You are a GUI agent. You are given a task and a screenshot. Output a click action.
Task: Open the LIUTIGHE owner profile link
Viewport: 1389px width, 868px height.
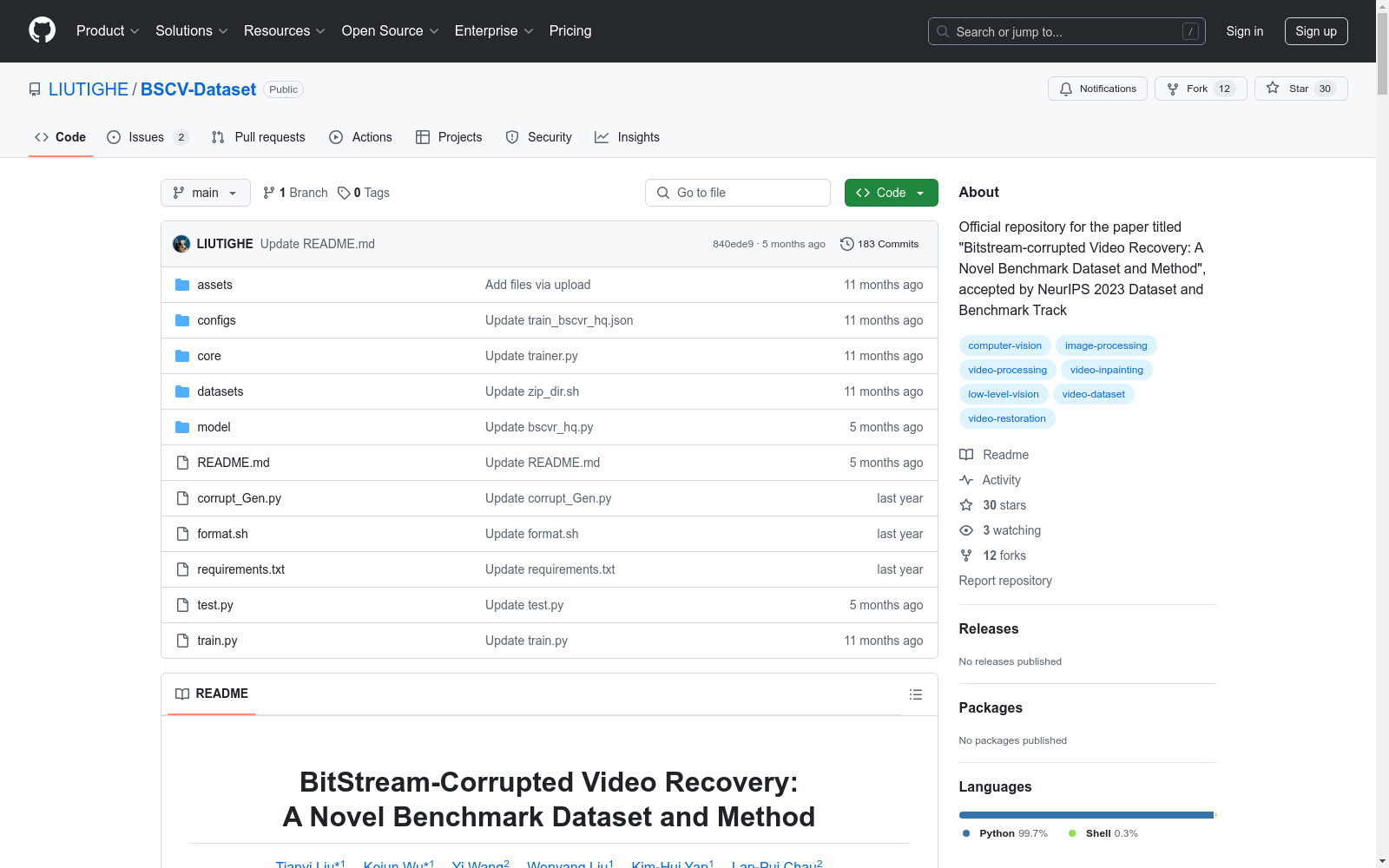pyautogui.click(x=89, y=89)
